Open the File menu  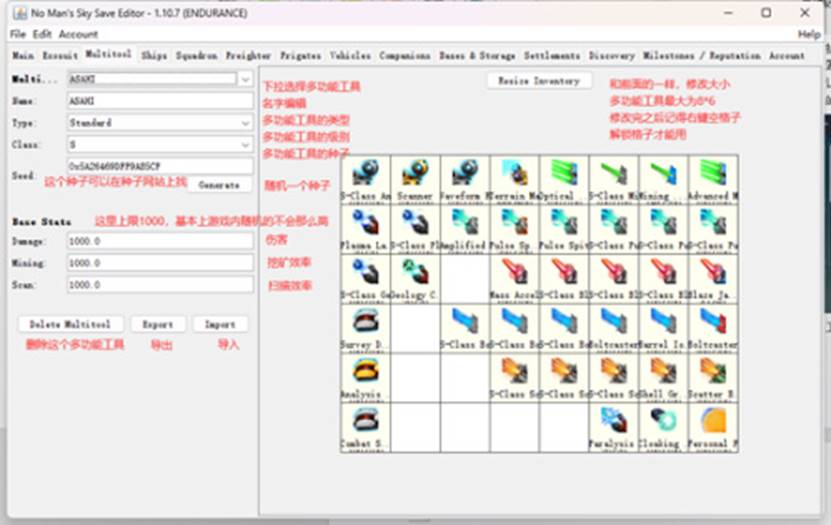coord(17,34)
